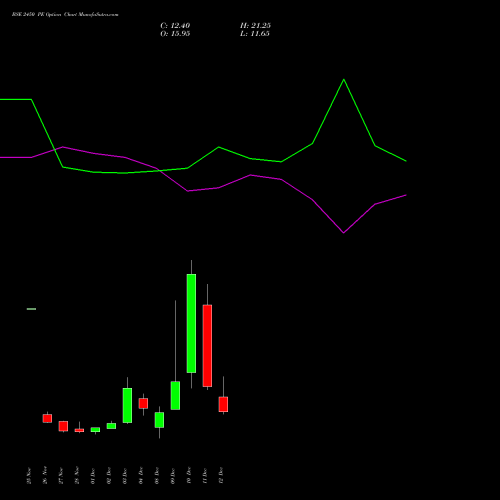Click the highest peak of the green line
The image size is (500, 500).
point(344,80)
